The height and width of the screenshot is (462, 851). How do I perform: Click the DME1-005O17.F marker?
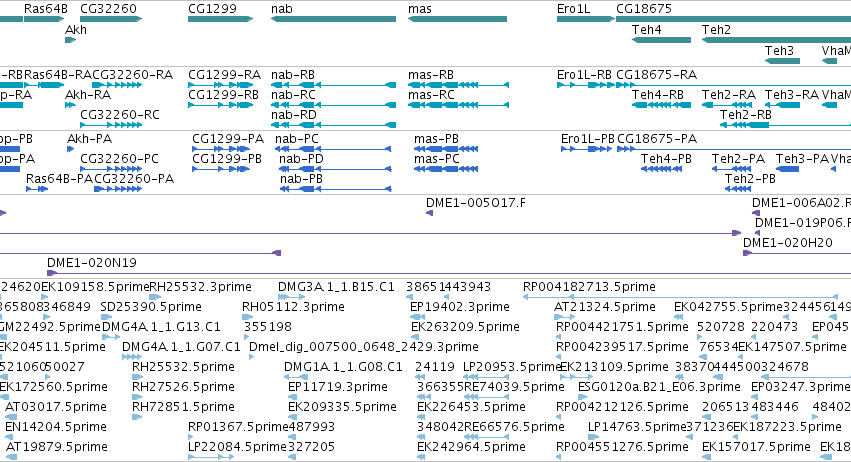point(429,213)
